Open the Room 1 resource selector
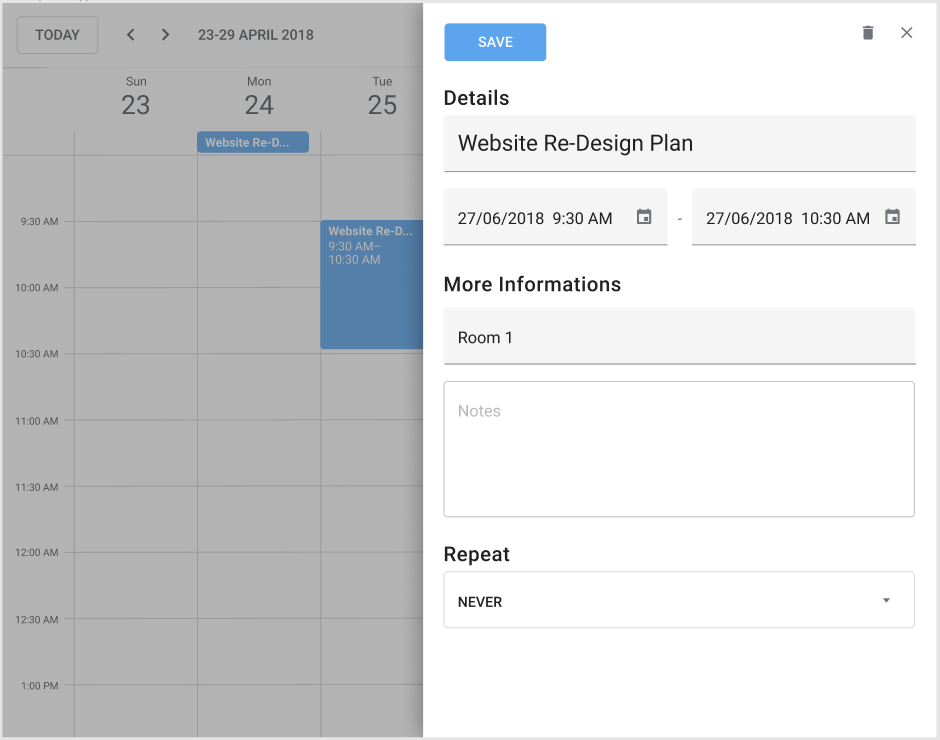This screenshot has height=740, width=940. (679, 337)
